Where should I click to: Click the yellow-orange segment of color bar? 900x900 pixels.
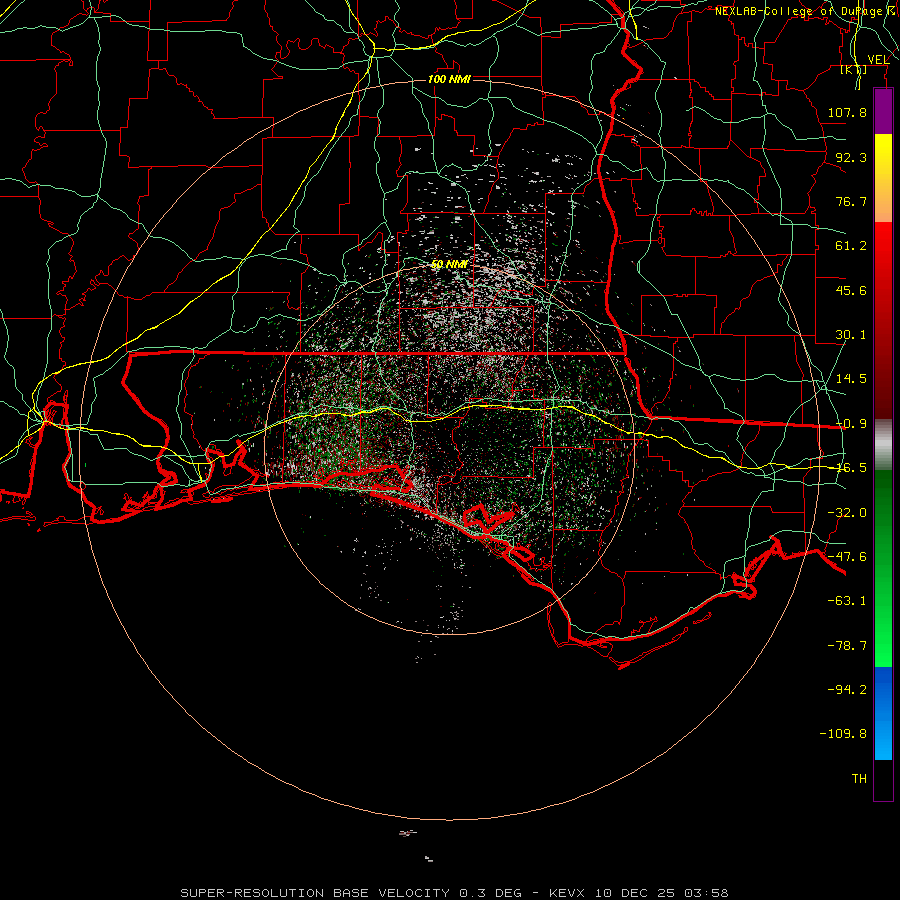pyautogui.click(x=883, y=178)
